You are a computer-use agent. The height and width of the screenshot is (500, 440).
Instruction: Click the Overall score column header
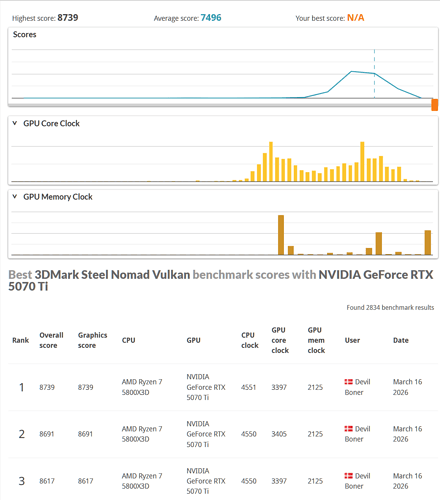pyautogui.click(x=51, y=340)
